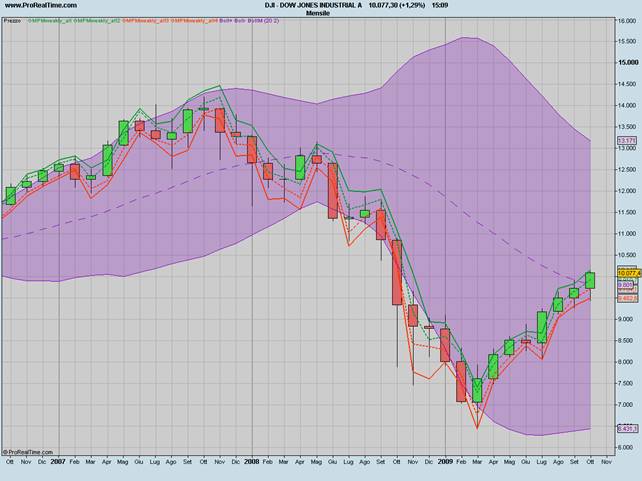This screenshot has height=481, width=642.
Task: Select the 'Prezzo' legend label
Action: coord(12,20)
